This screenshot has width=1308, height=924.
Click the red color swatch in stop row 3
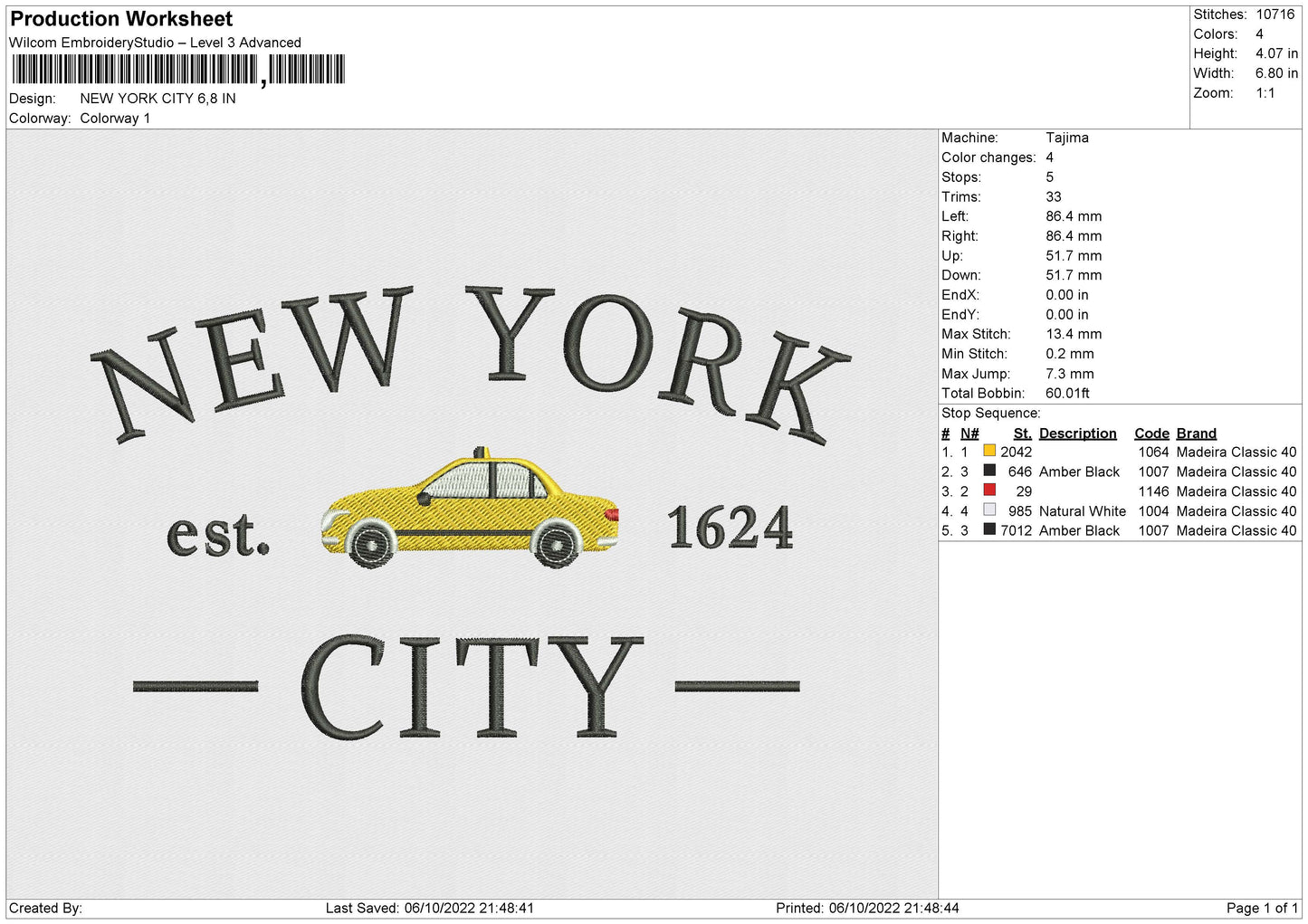pyautogui.click(x=989, y=491)
